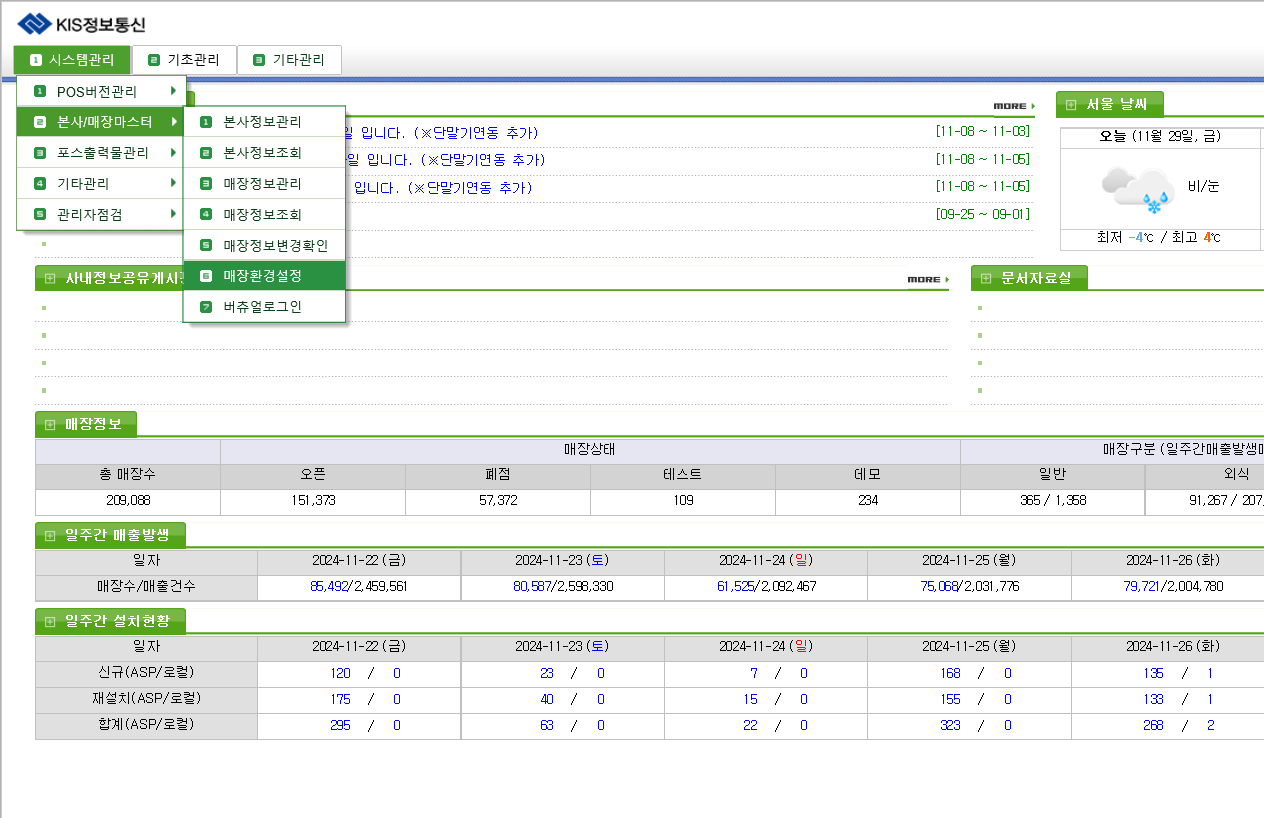Expand the 기타관리 submenu in dropdown

click(101, 184)
